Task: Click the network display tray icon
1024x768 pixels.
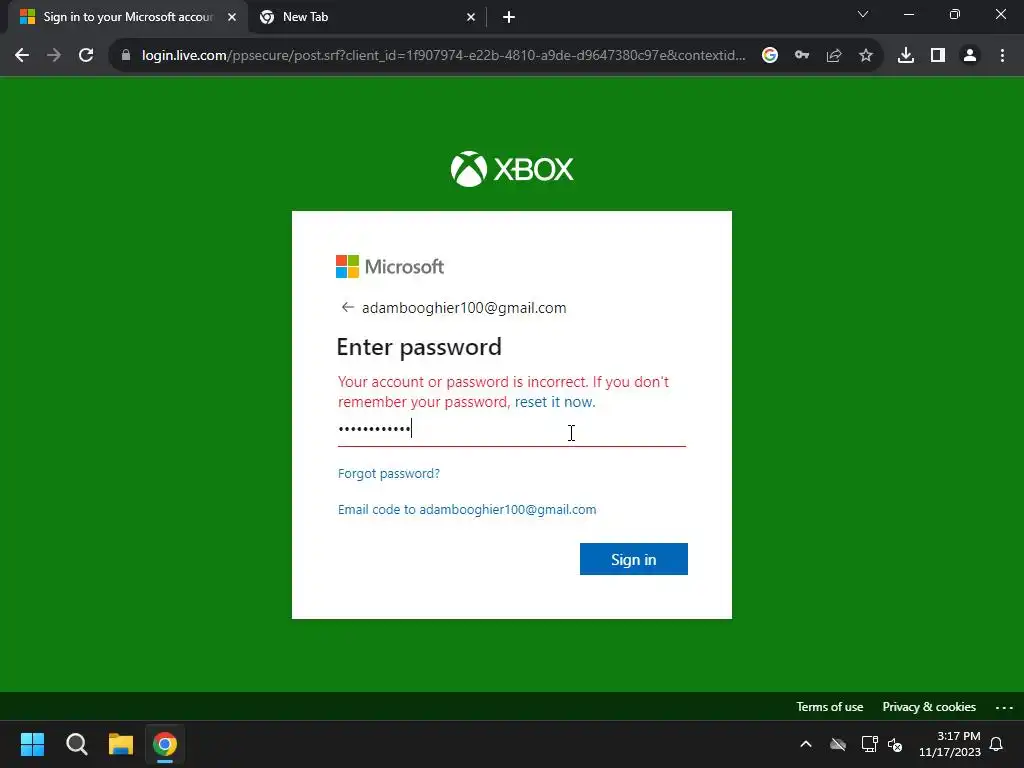Action: (869, 744)
